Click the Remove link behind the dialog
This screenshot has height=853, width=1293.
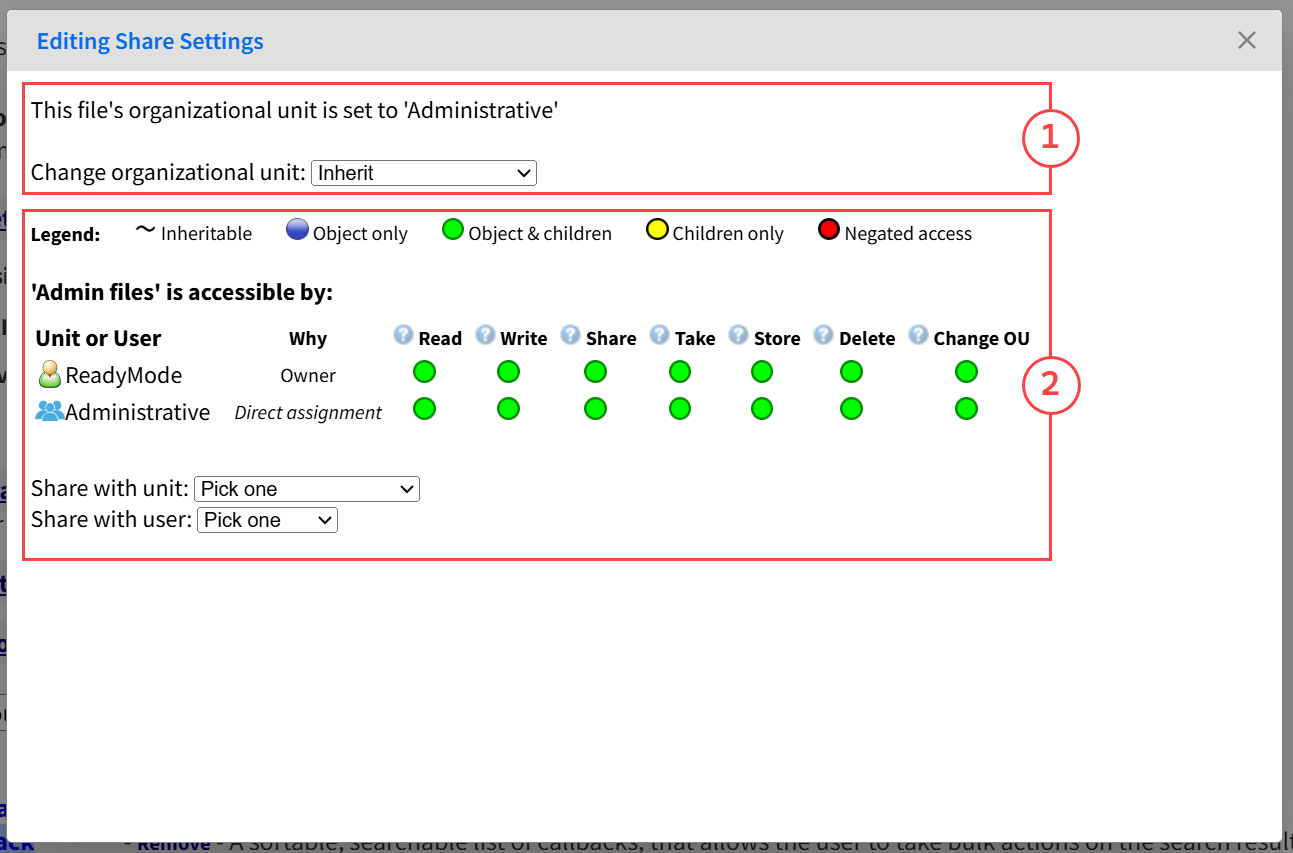[173, 843]
